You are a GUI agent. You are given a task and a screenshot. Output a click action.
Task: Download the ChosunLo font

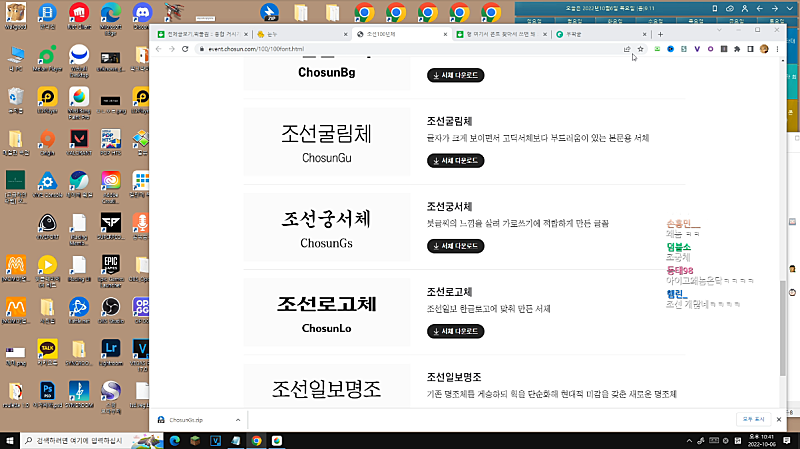tap(456, 331)
